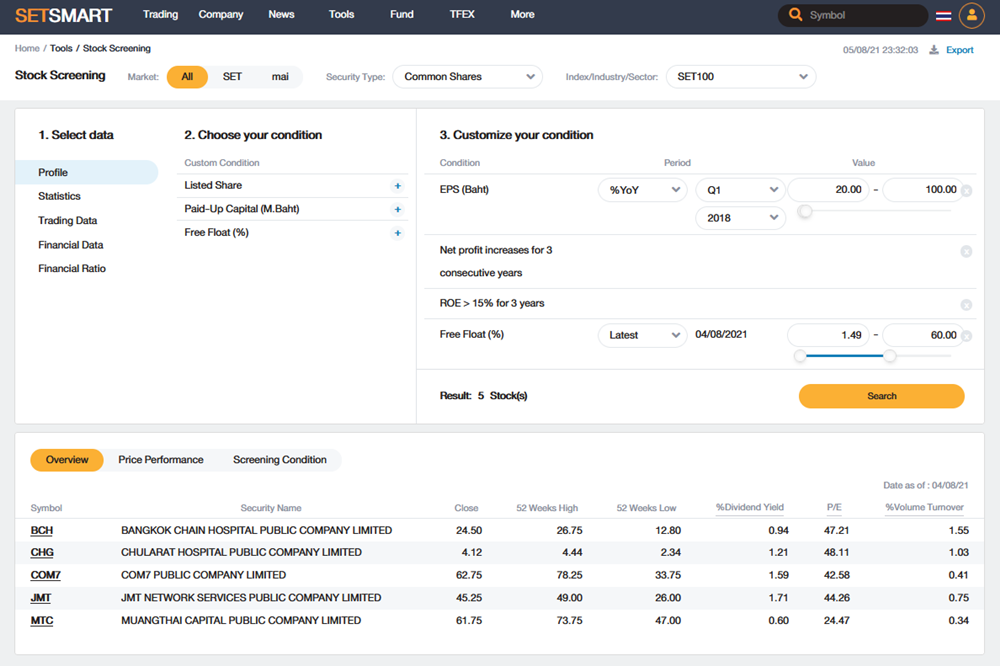Click the search magnifier icon
The width and height of the screenshot is (1000, 666).
point(795,14)
